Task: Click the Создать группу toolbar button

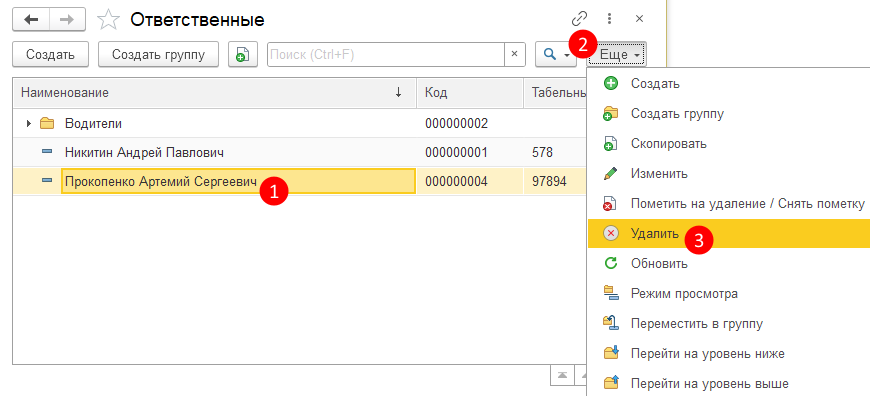Action: [x=159, y=54]
